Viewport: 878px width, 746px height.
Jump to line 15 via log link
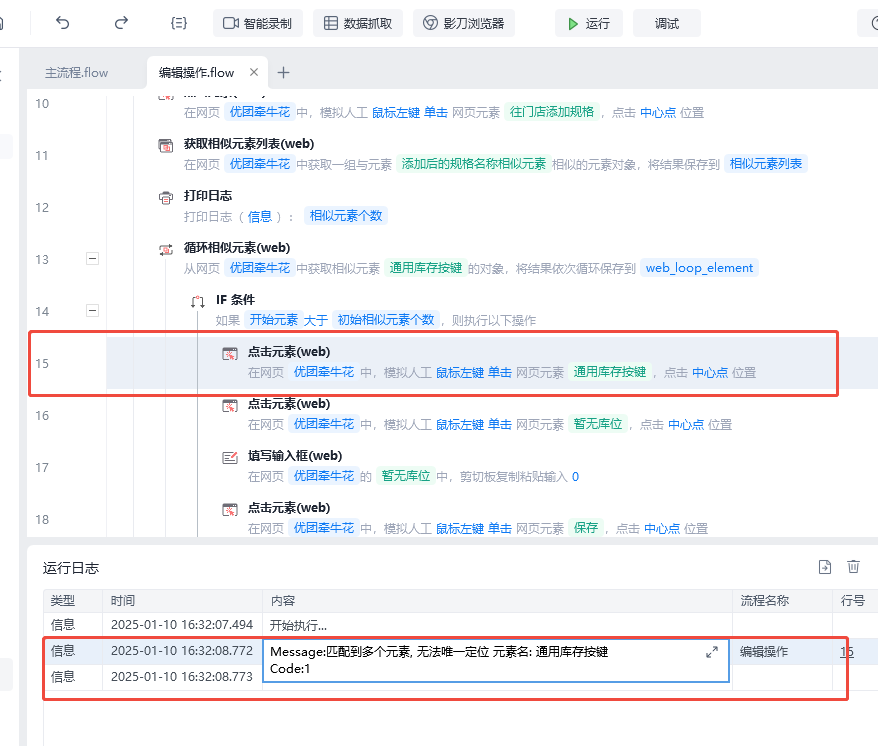point(847,652)
